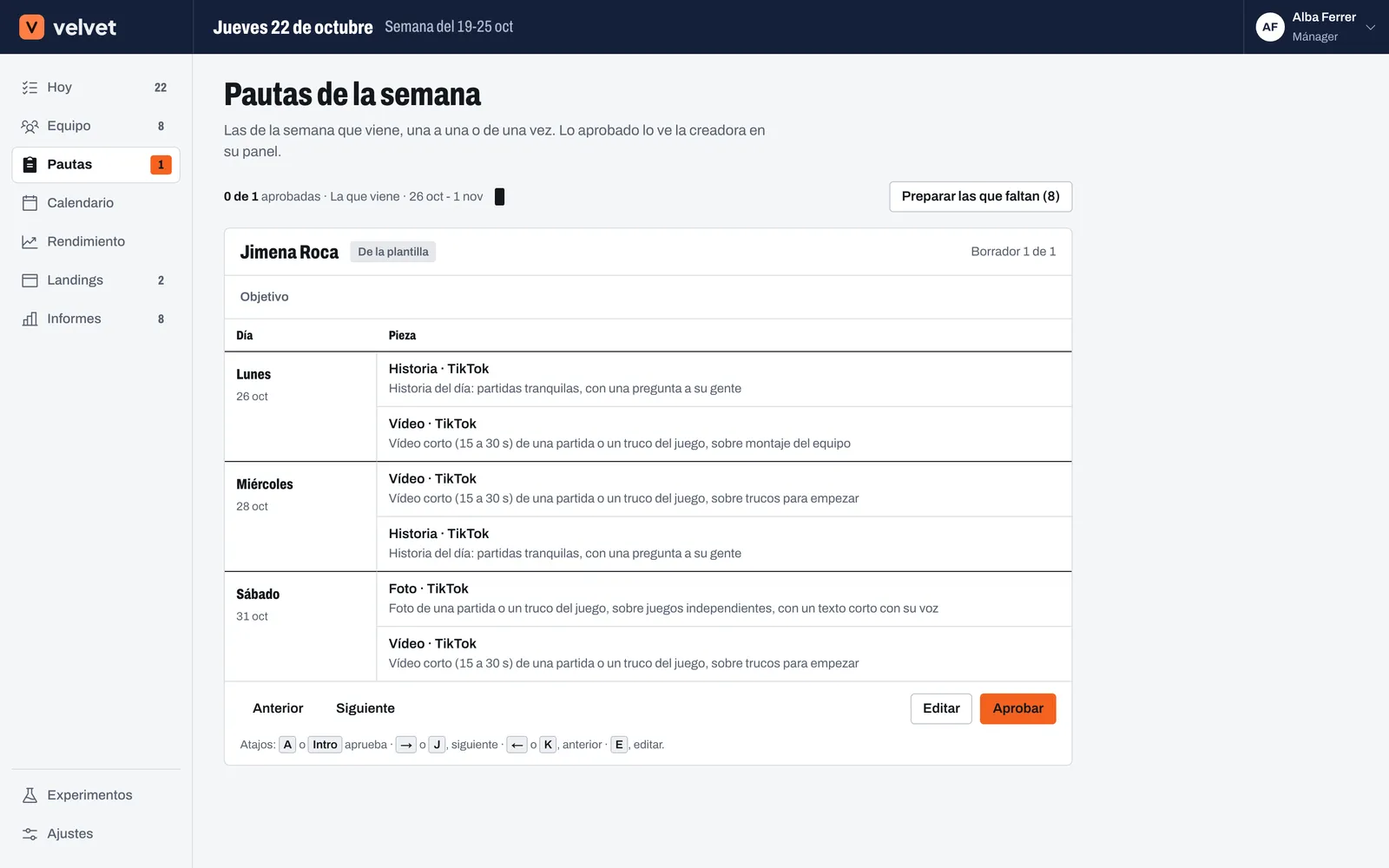
Task: Click the Editar button
Action: [x=941, y=708]
